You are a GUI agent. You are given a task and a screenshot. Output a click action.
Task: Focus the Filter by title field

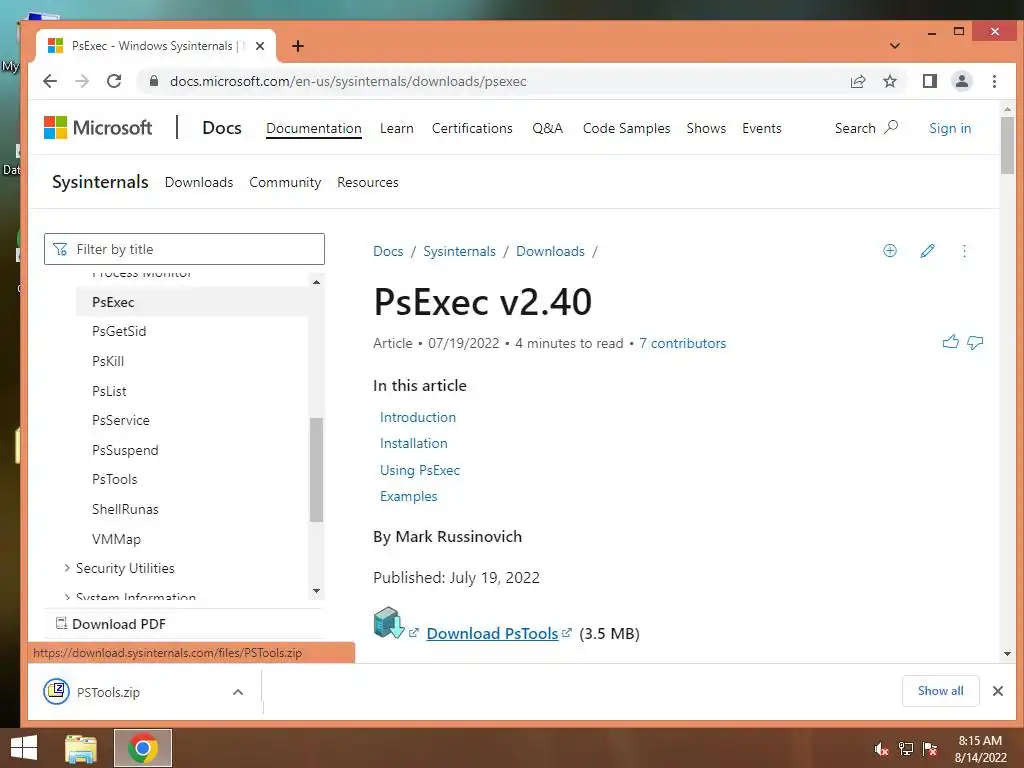tap(184, 249)
